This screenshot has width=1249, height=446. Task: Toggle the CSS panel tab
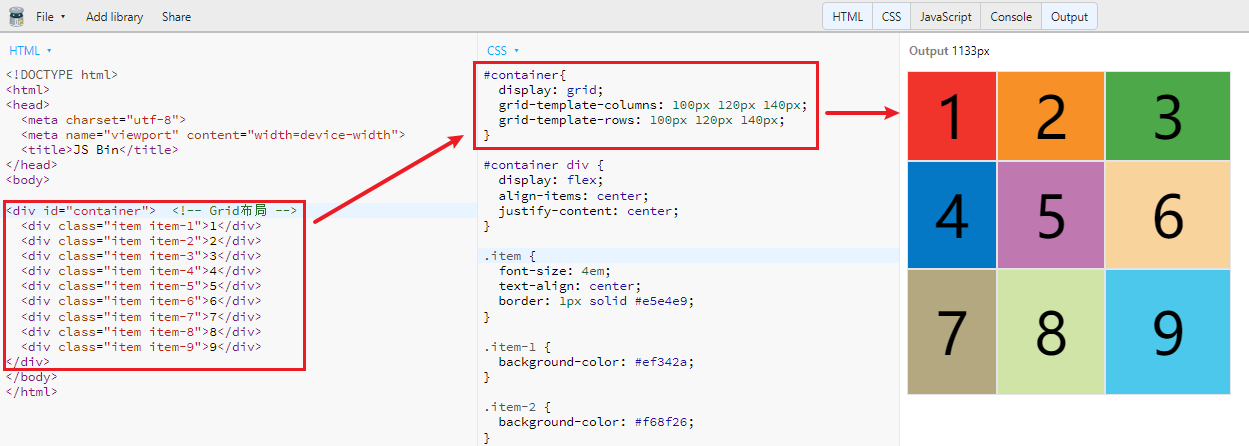[891, 17]
